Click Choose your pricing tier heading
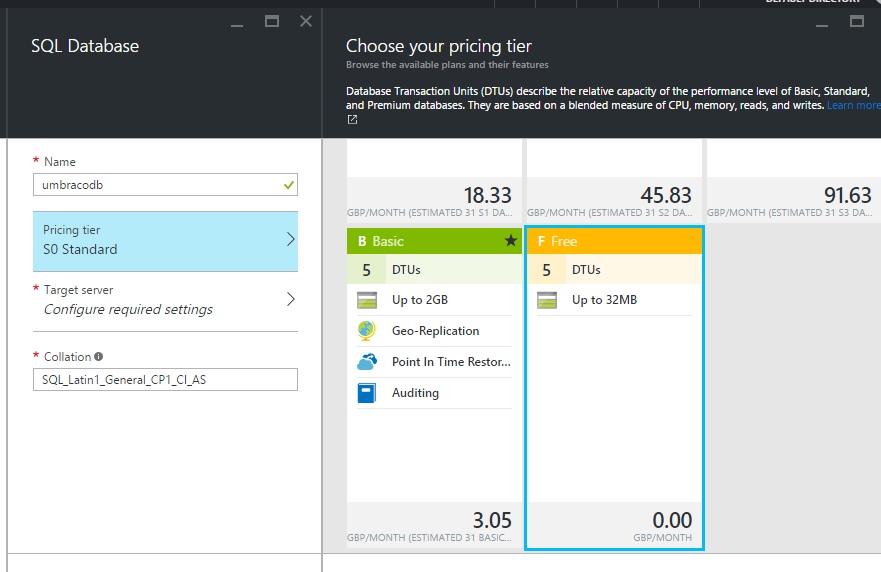Viewport: 881px width, 572px height. [x=439, y=46]
